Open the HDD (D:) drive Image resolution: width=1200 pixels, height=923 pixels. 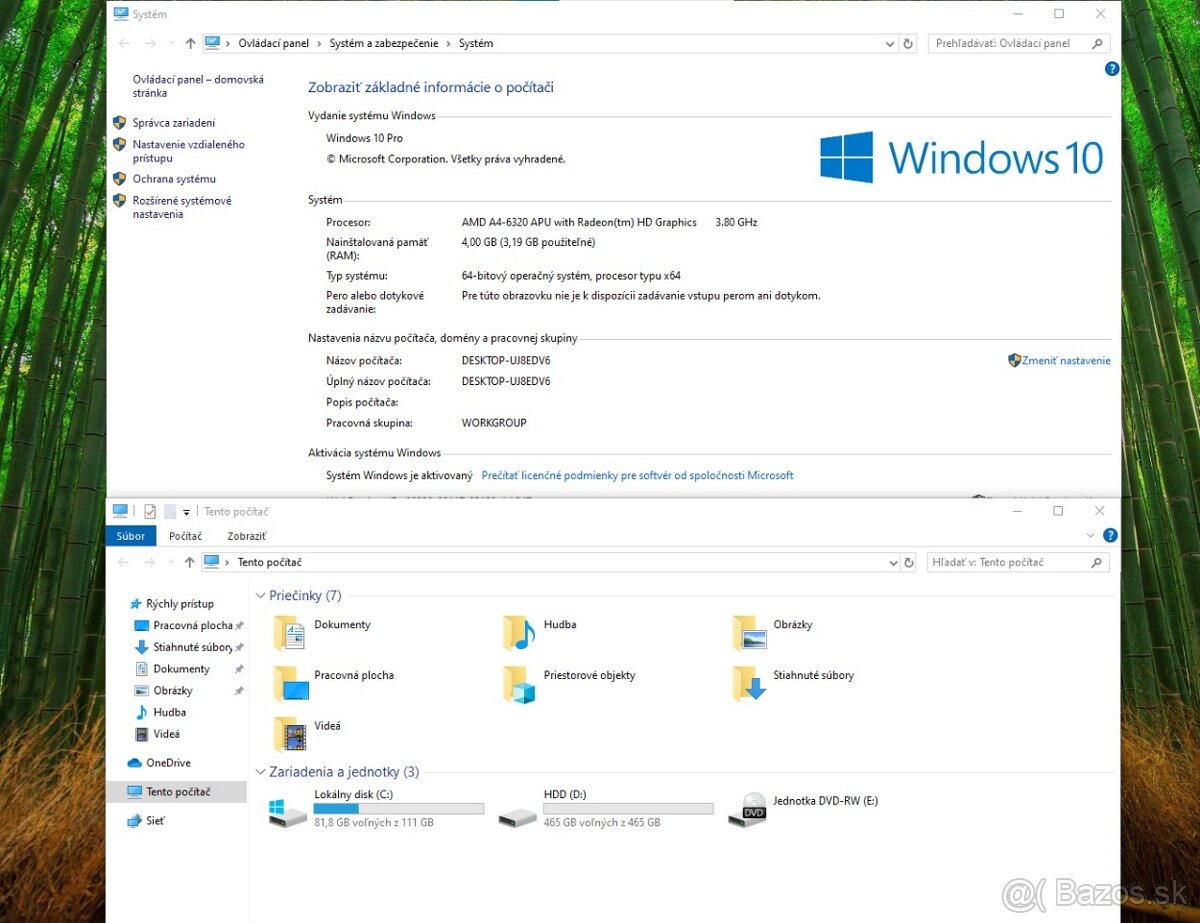tap(519, 810)
